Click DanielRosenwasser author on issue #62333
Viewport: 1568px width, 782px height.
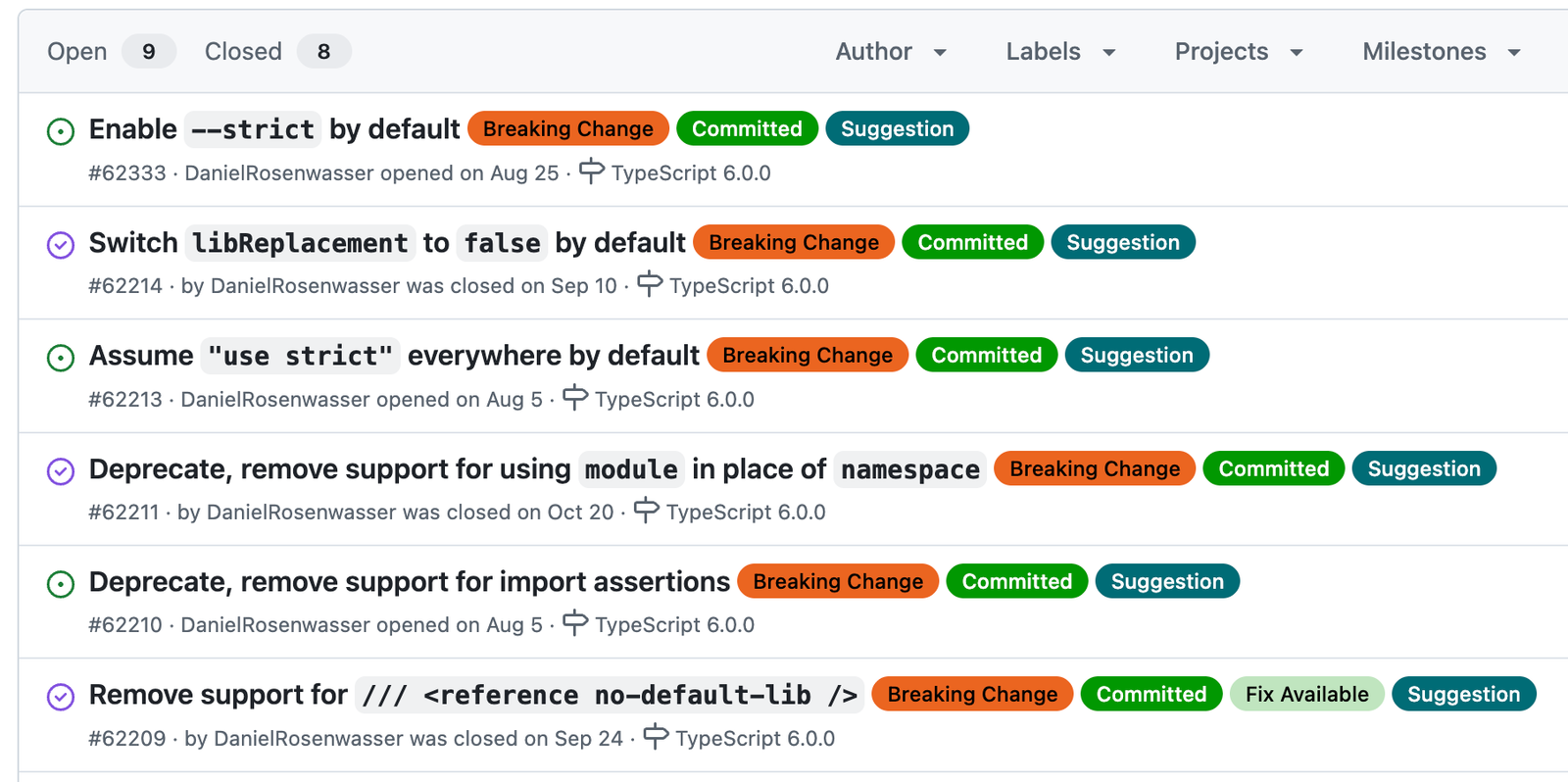[279, 173]
